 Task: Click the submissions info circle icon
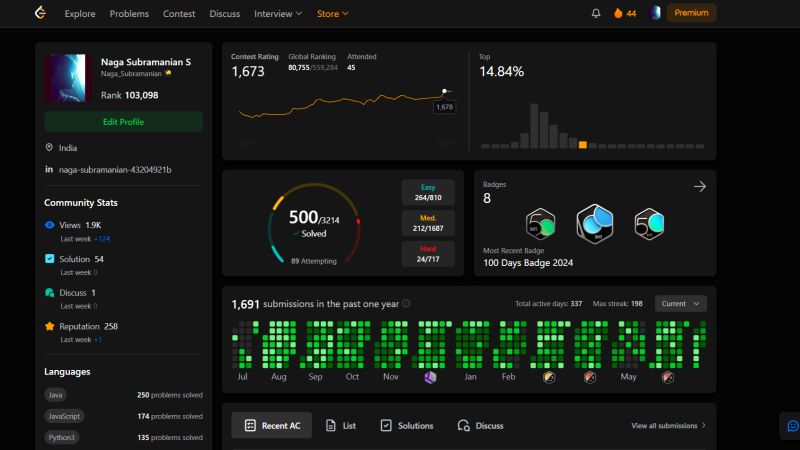pyautogui.click(x=406, y=304)
